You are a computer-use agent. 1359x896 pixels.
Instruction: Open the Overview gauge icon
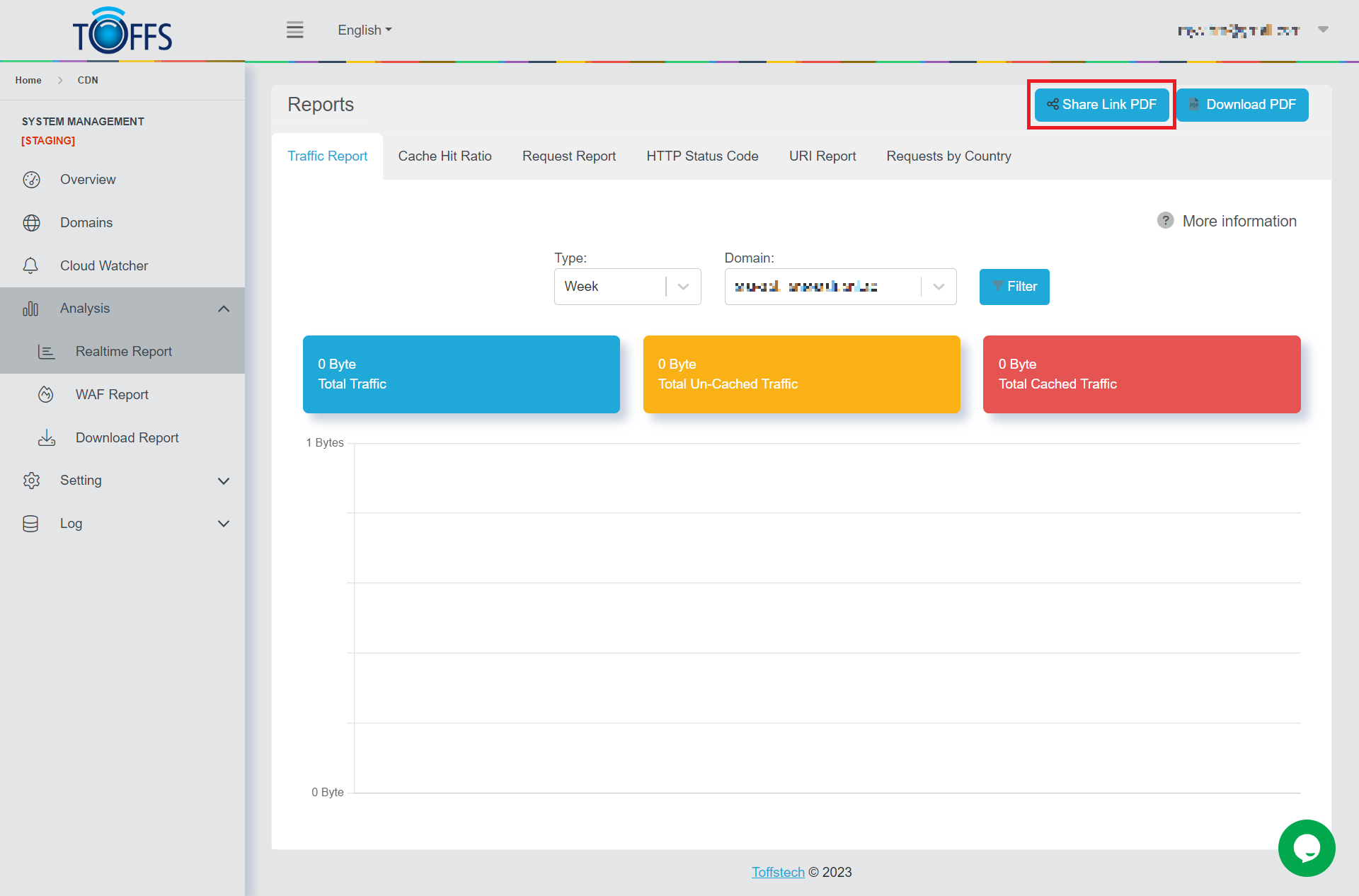click(31, 180)
